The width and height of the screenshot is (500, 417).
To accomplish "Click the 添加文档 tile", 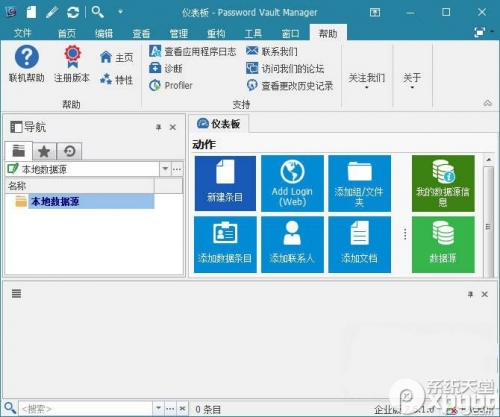I will tap(359, 244).
